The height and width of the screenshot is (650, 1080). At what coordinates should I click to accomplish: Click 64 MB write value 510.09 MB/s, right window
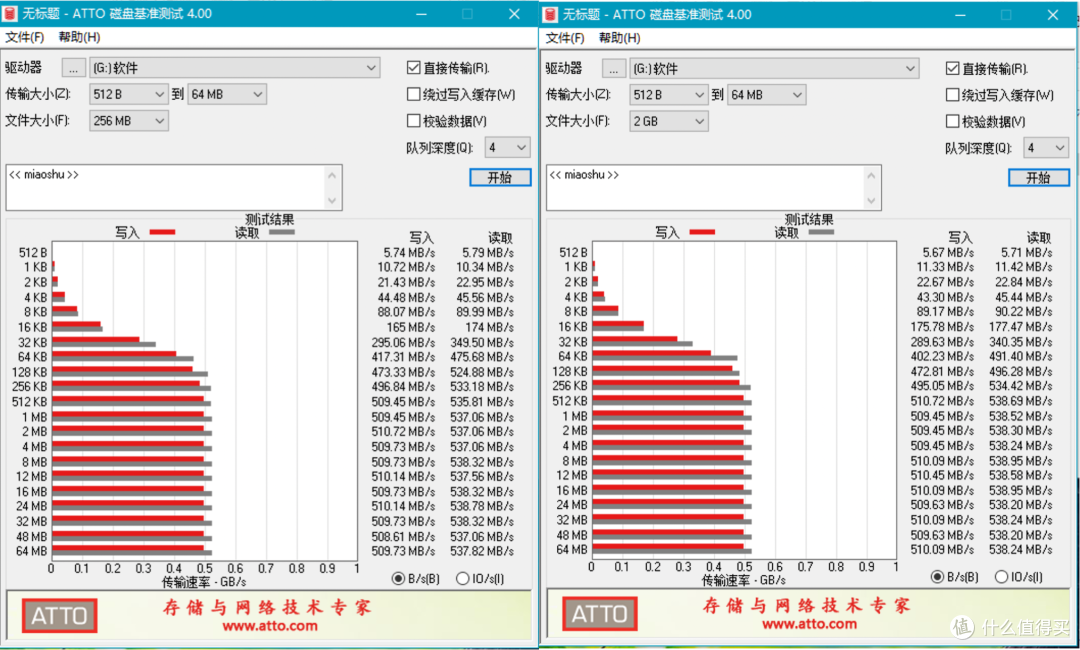pos(942,549)
